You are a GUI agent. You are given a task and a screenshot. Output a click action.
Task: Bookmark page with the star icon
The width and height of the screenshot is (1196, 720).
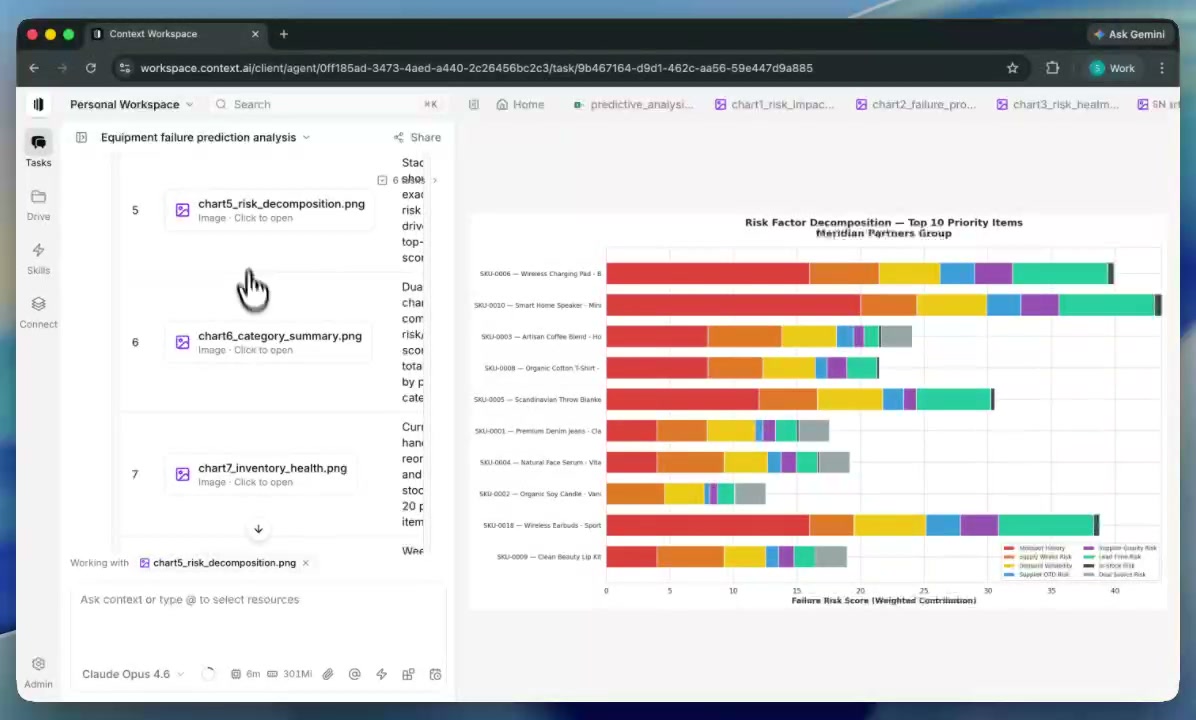pos(1012,68)
